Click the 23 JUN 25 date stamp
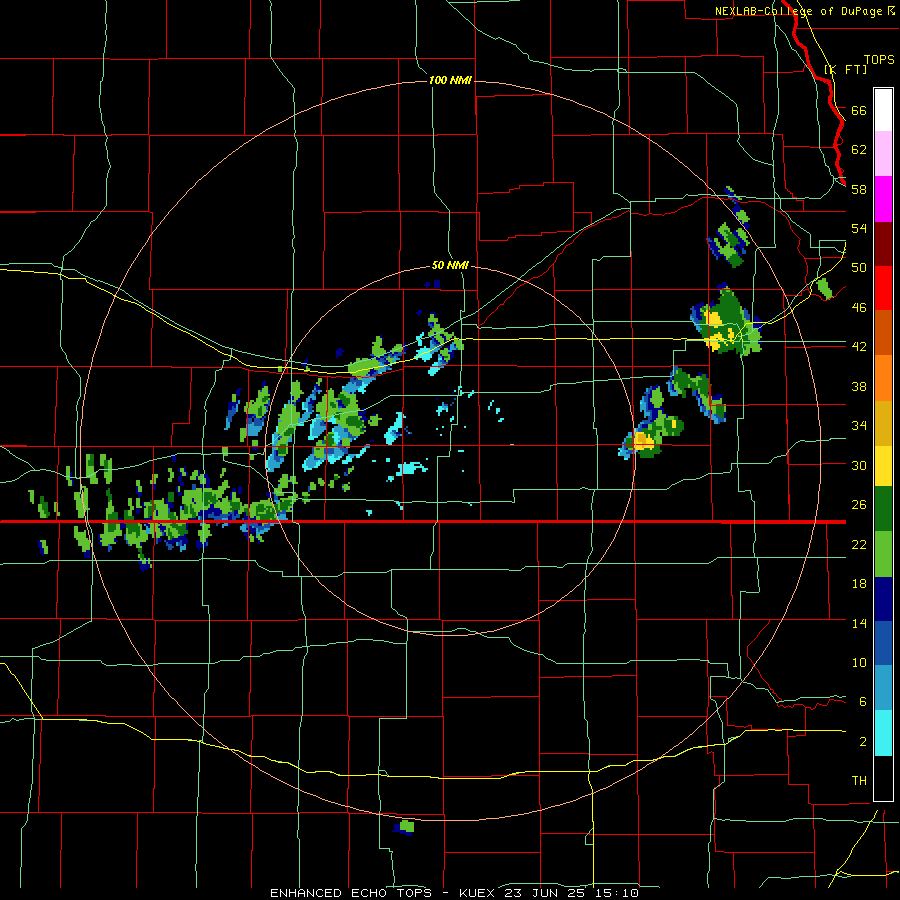This screenshot has height=900, width=900. pos(545,893)
